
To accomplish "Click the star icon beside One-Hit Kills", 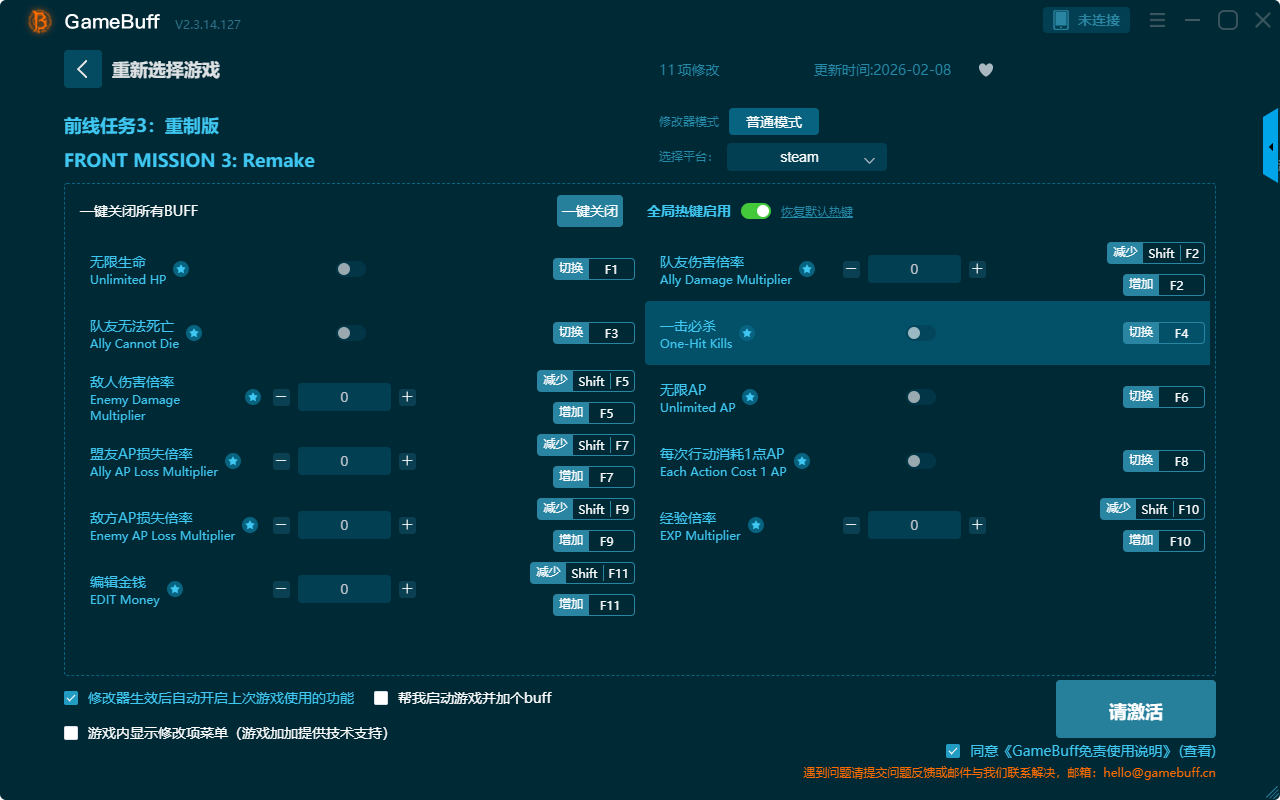I will [x=747, y=333].
